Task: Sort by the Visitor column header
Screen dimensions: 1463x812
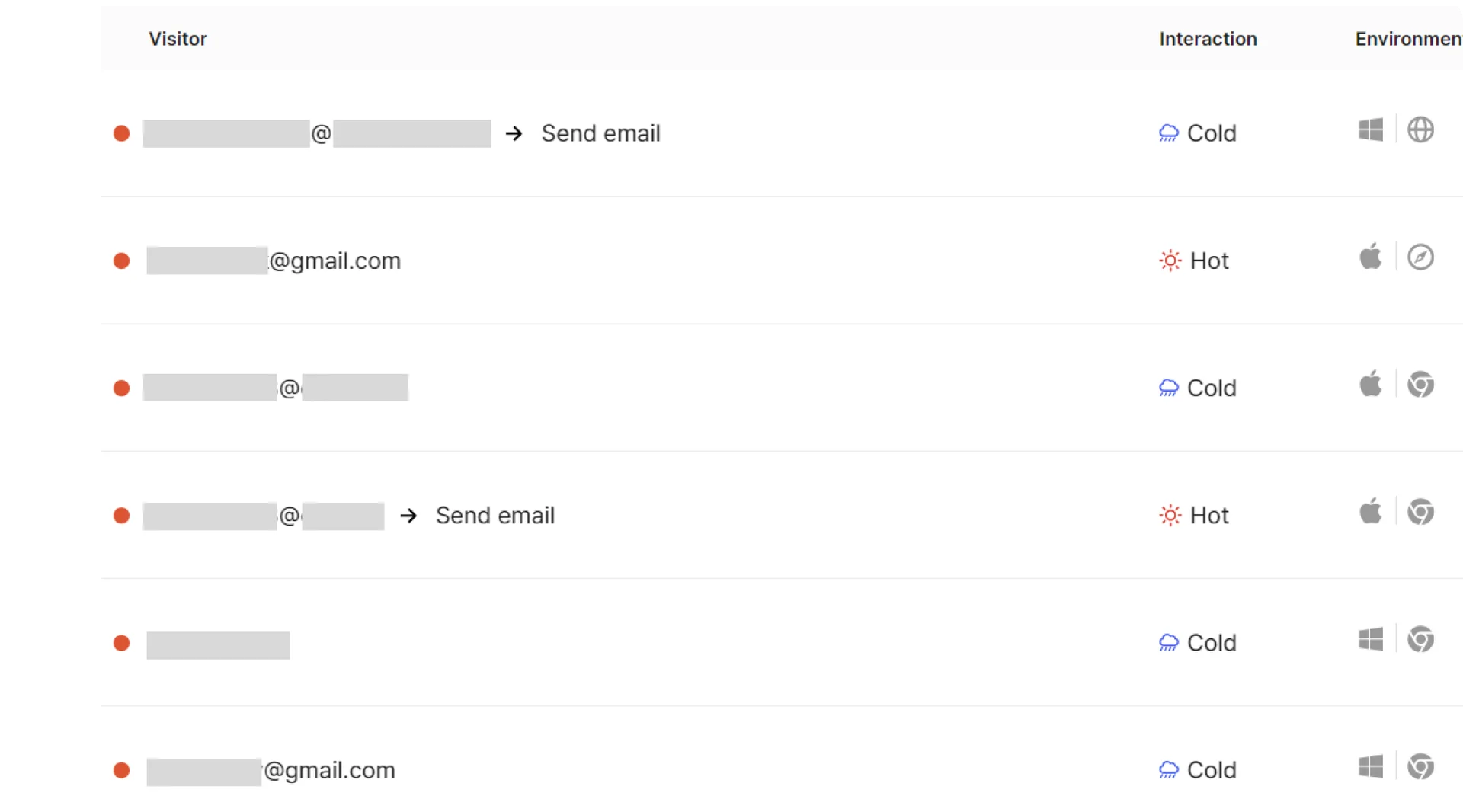Action: (x=178, y=39)
